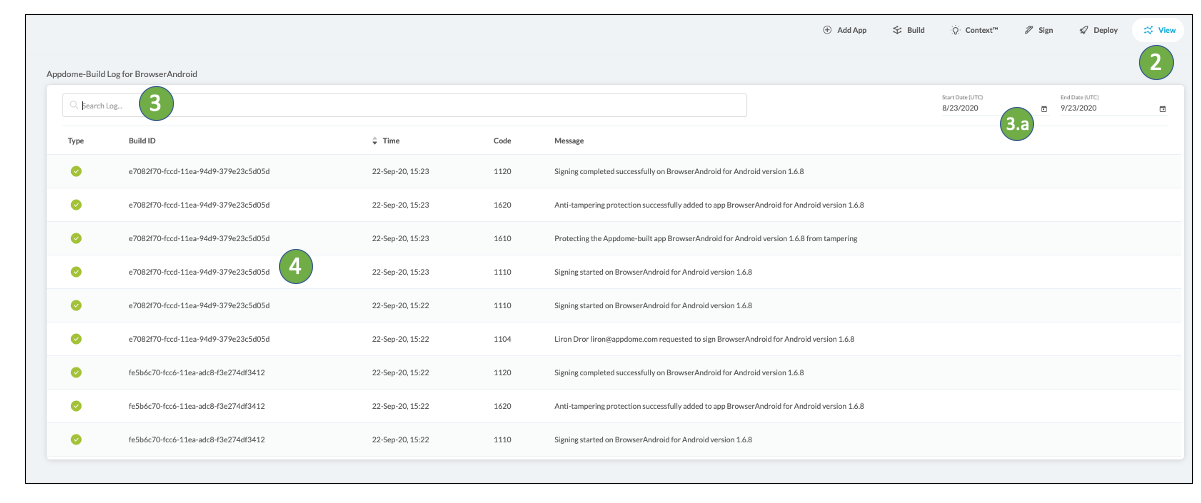Click the Message column header
The height and width of the screenshot is (503, 1201).
click(569, 141)
